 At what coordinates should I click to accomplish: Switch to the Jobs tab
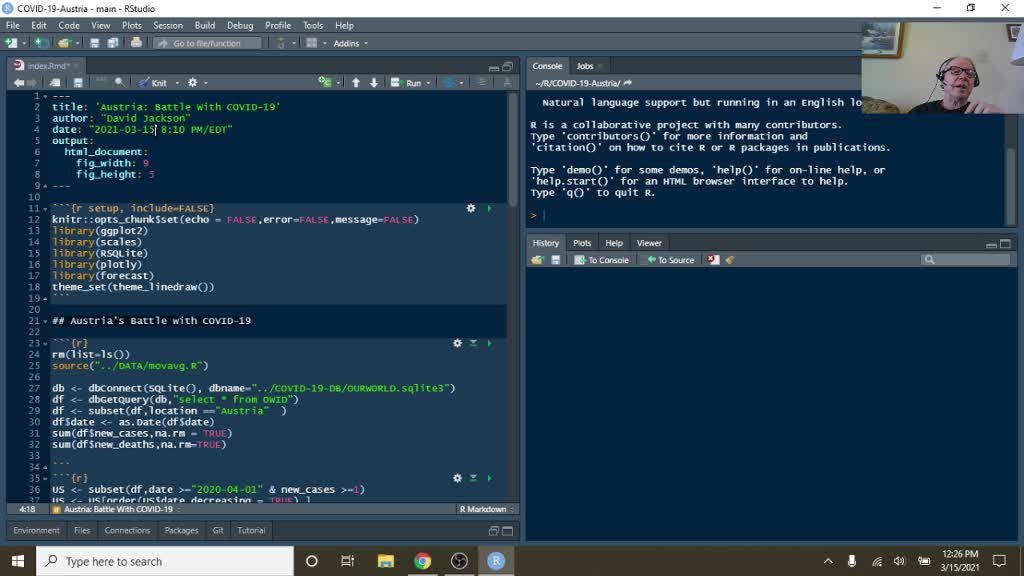click(585, 66)
